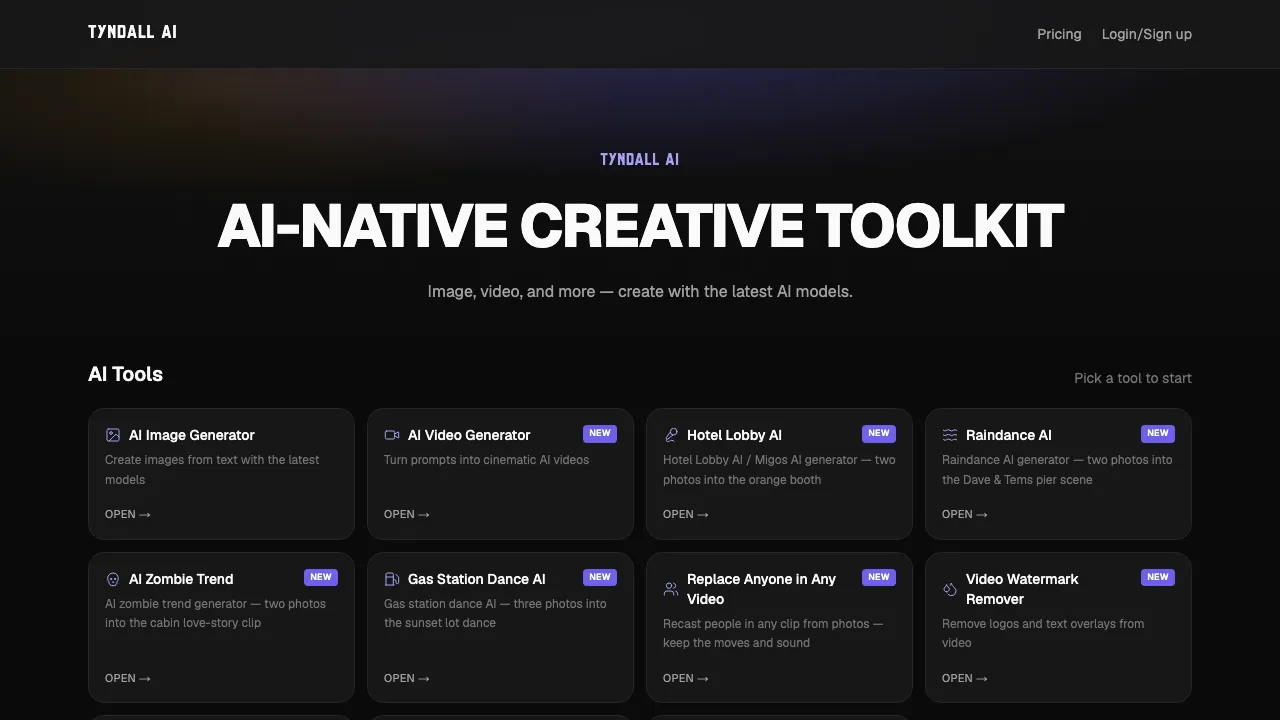Viewport: 1280px width, 720px height.
Task: Click OPEN under AI Video Generator
Action: [407, 514]
